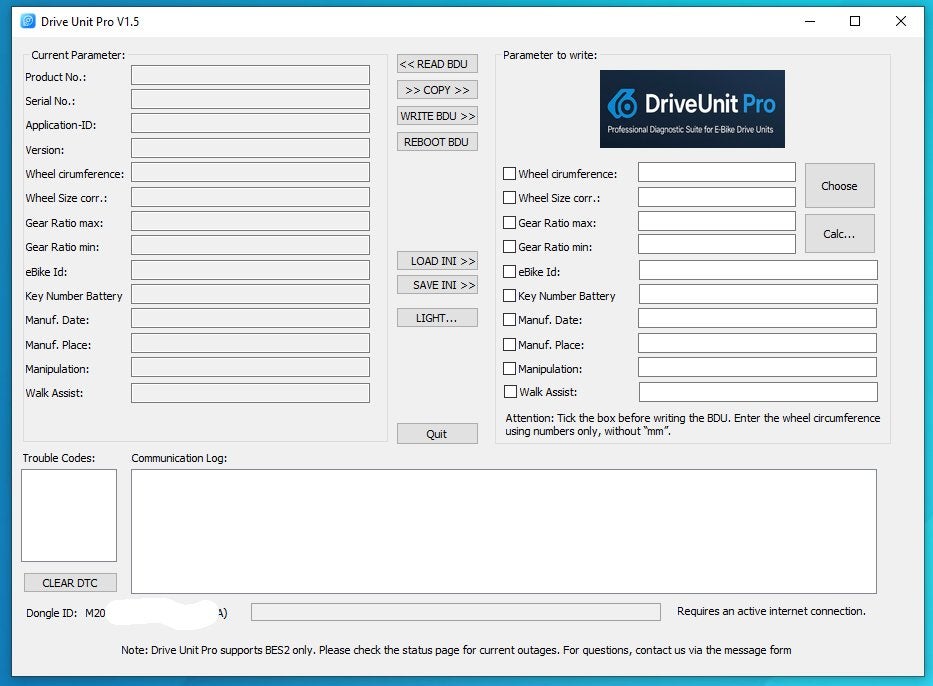Screen dimensions: 933x686
Task: Click the COPY button
Action: 437,90
